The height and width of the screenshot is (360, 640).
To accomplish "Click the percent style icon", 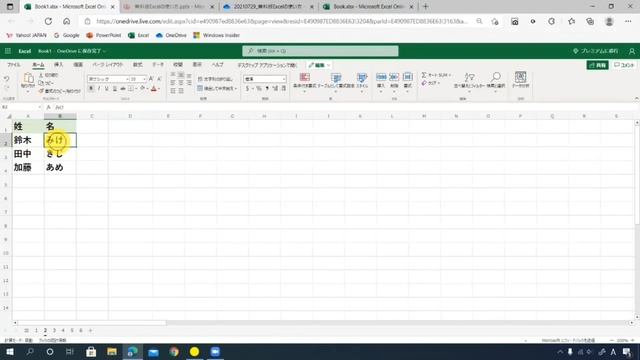I will (x=259, y=89).
